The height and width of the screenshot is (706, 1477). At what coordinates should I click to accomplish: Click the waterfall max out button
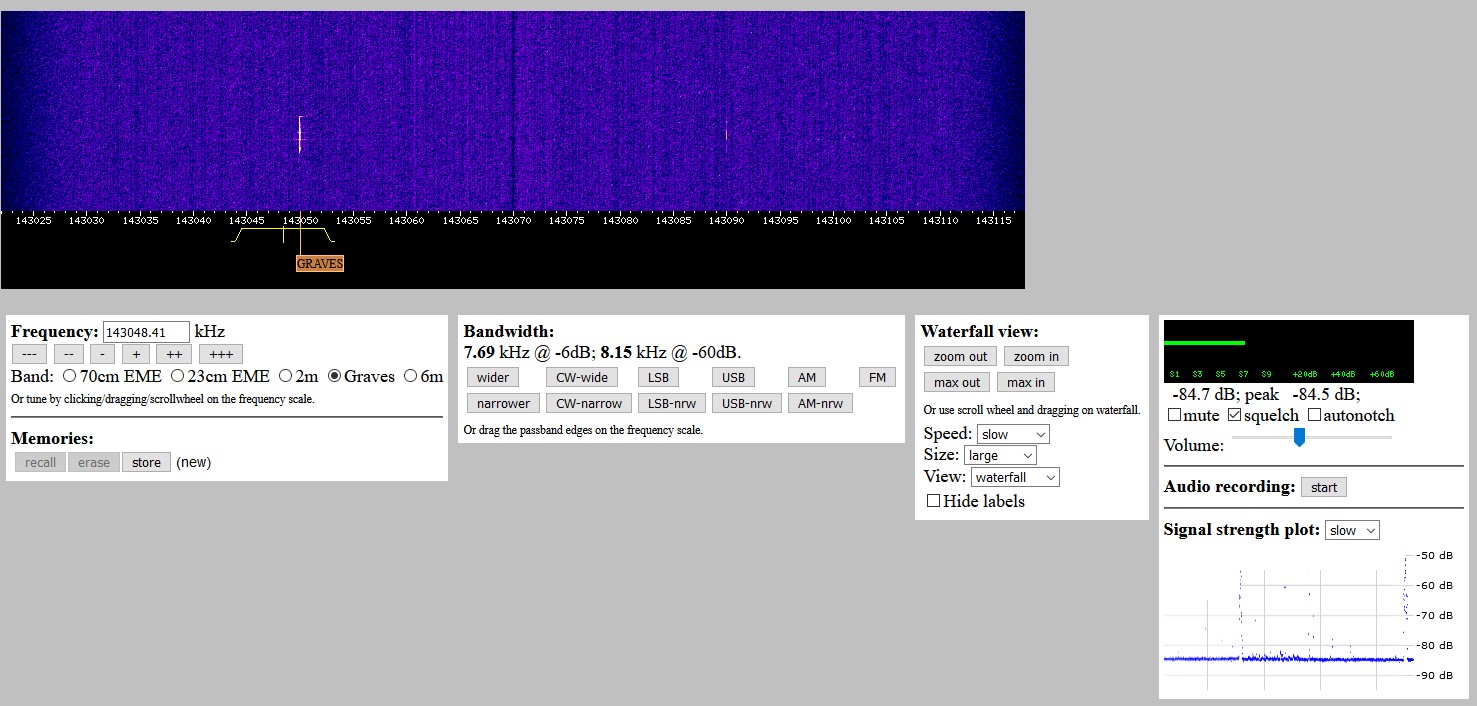tap(957, 382)
